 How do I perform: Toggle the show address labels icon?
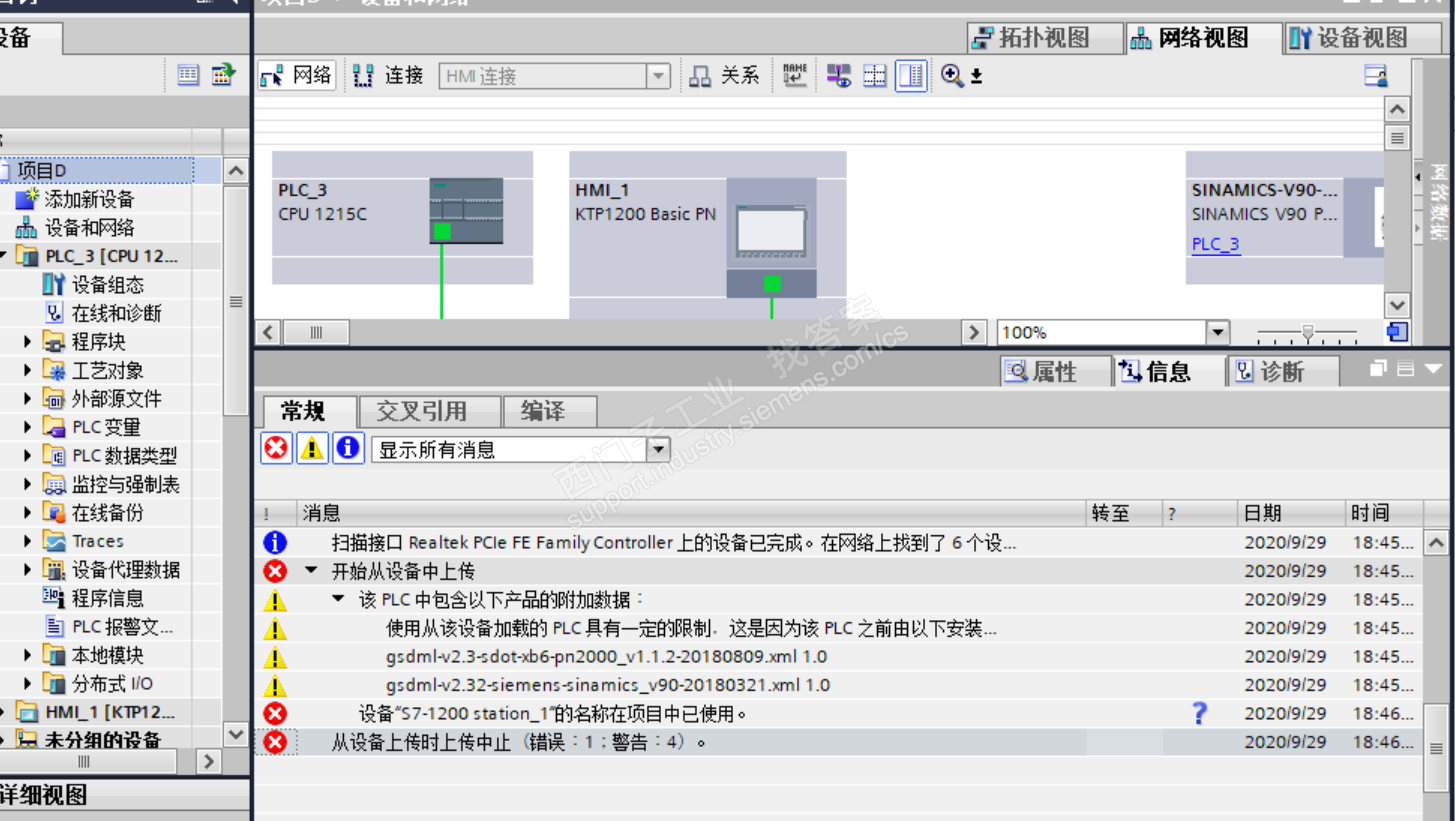click(838, 75)
